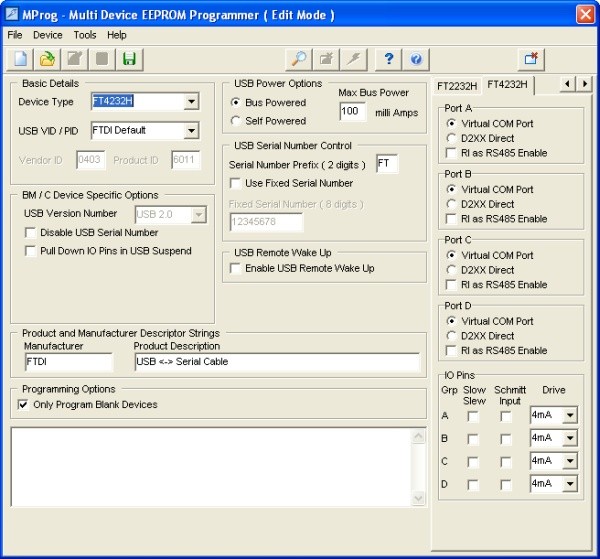Image resolution: width=600 pixels, height=559 pixels.
Task: Click the New blank template icon
Action: (20, 59)
